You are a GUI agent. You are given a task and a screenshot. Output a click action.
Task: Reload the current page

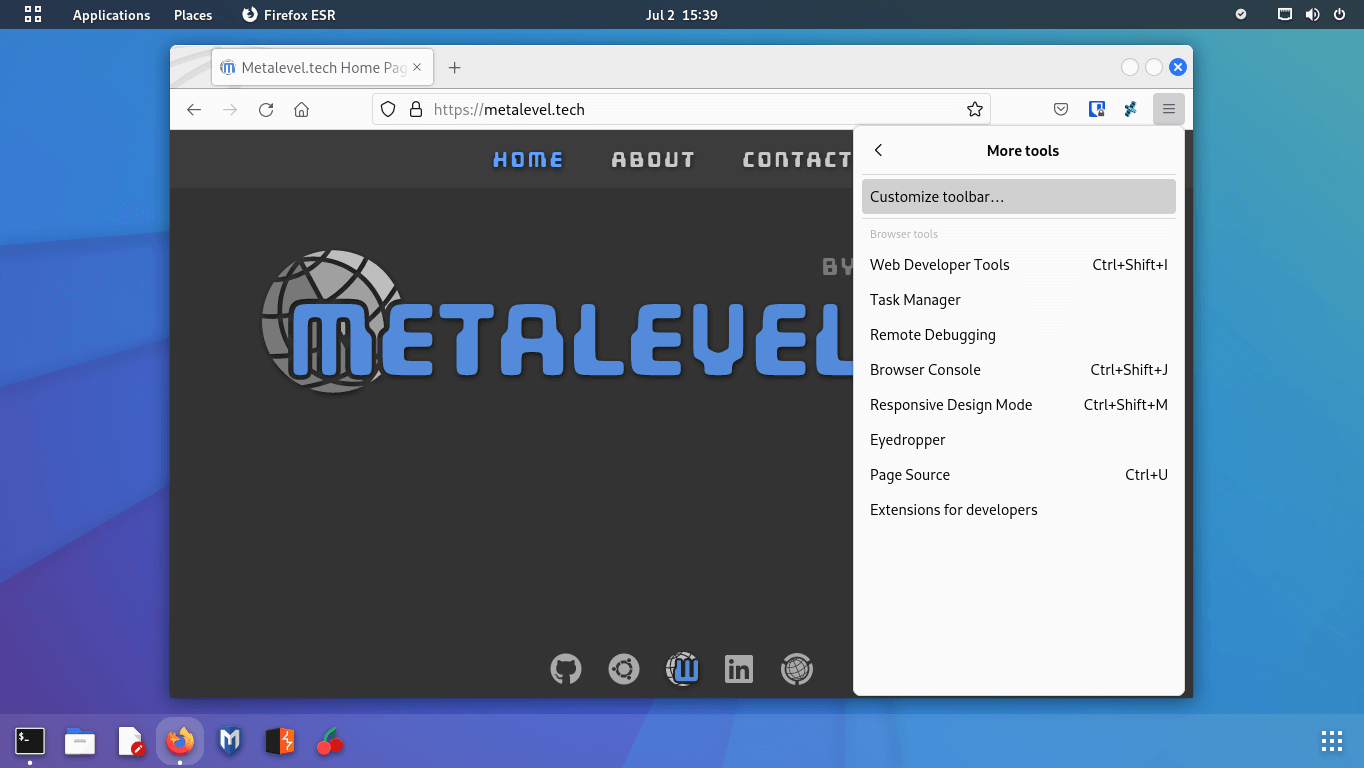pyautogui.click(x=266, y=110)
